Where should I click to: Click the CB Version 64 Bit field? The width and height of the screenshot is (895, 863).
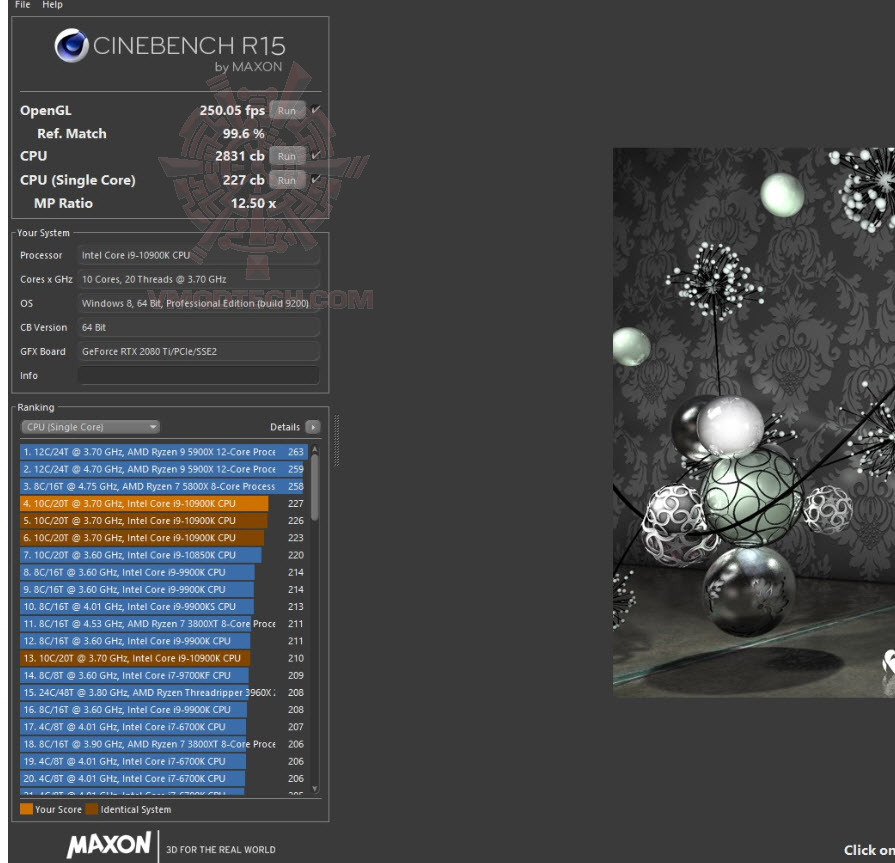coord(198,327)
